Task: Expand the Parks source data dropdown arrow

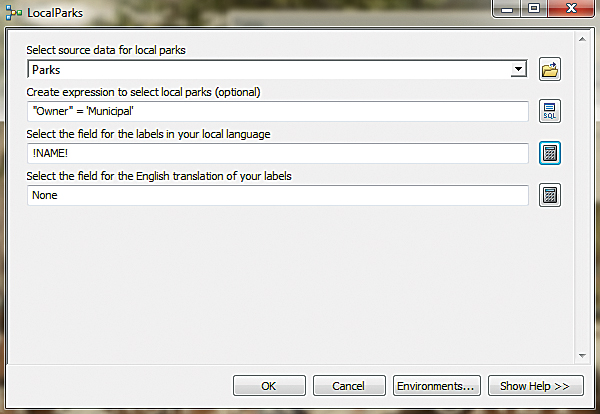Action: coord(518,69)
